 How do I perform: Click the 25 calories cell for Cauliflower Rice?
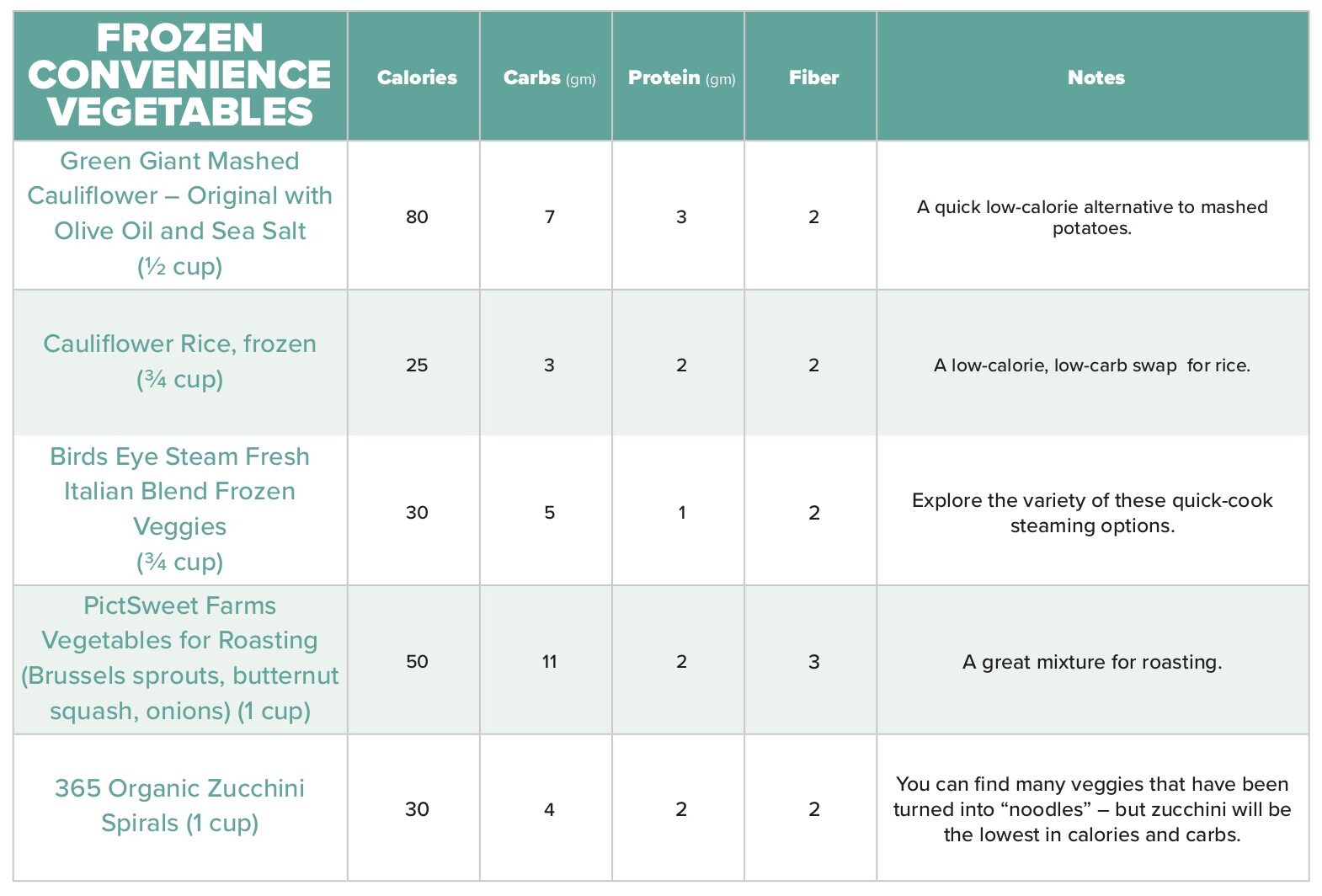click(417, 365)
